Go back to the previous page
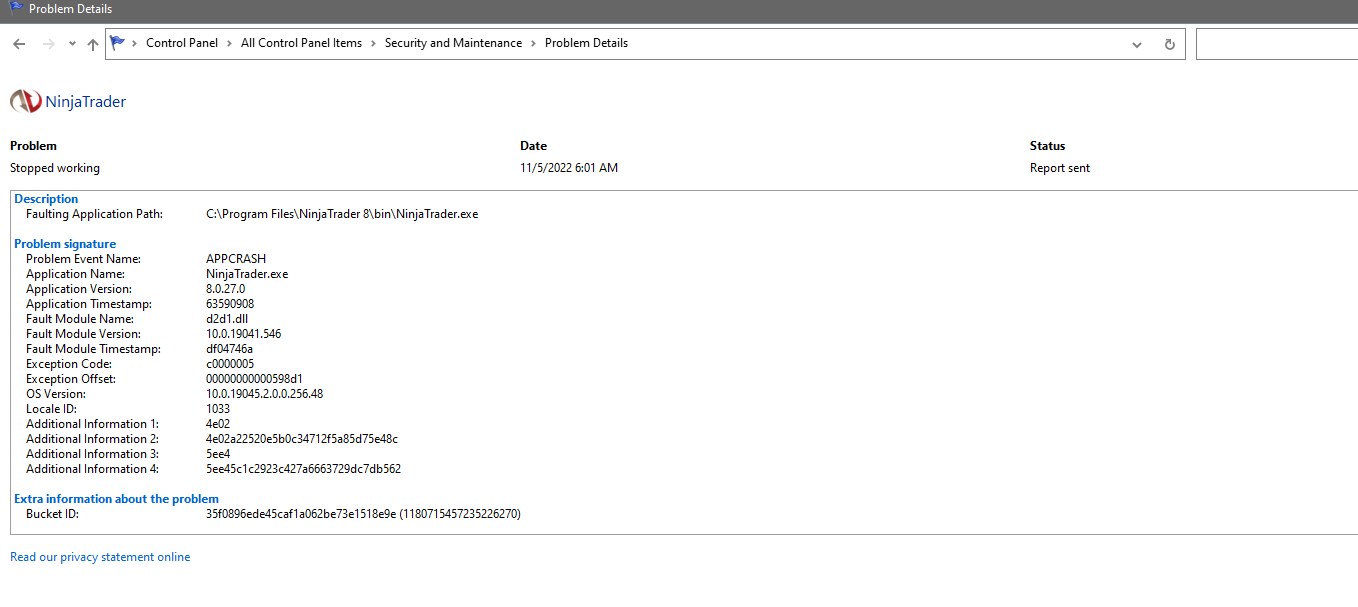This screenshot has height=607, width=1358. tap(19, 44)
